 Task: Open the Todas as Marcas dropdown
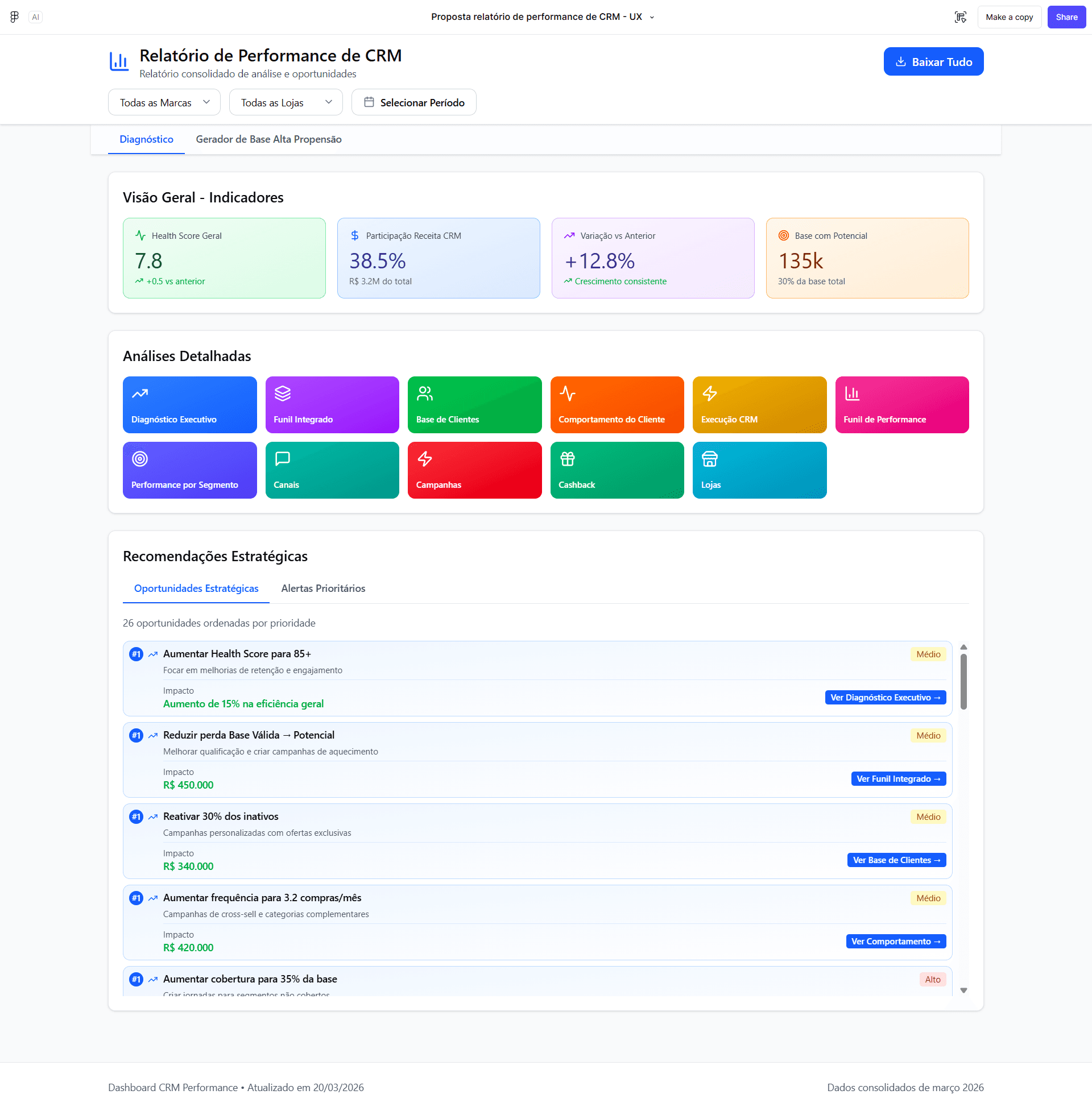click(x=164, y=102)
